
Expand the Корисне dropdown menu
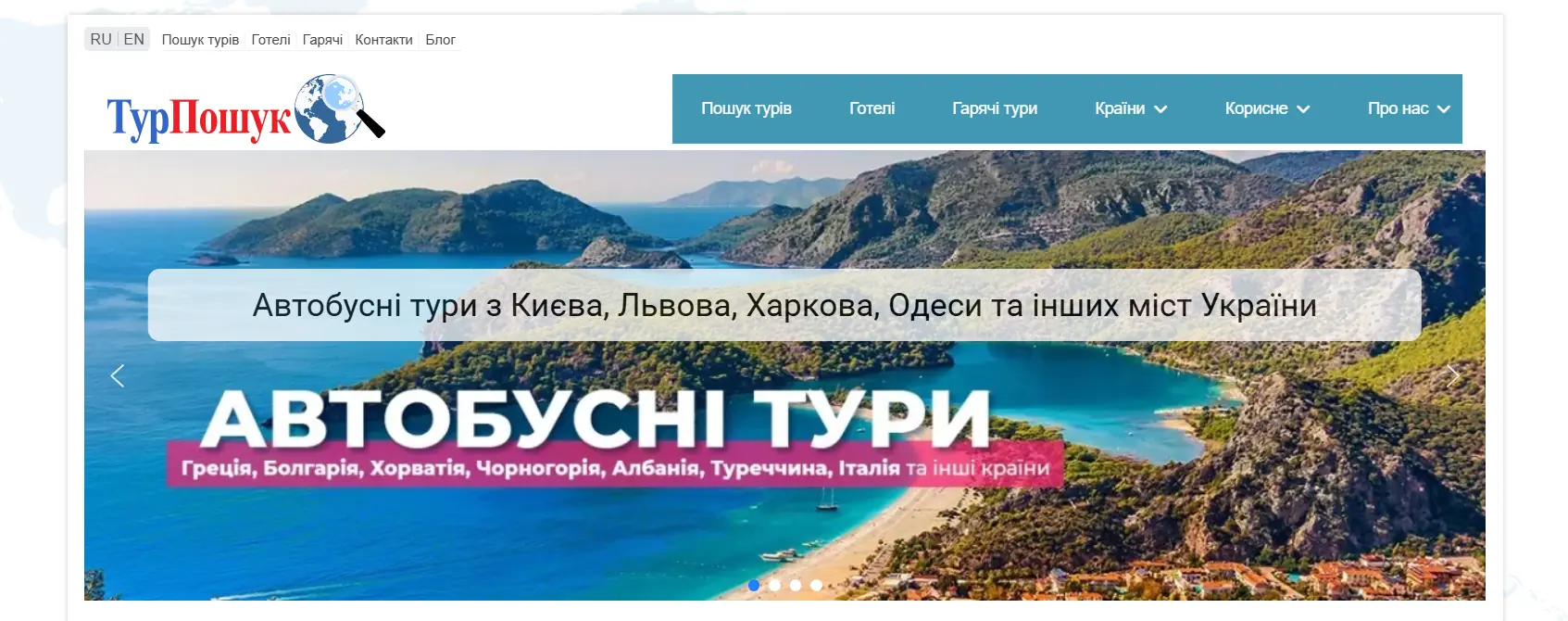point(1267,108)
